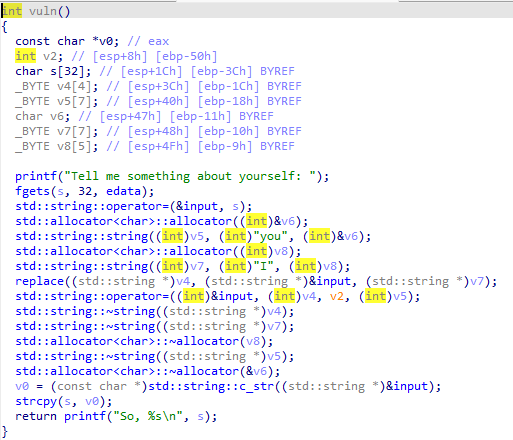Click the std::string::c_str call
Image resolution: width=513 pixels, height=440 pixels.
pyautogui.click(x=211, y=386)
